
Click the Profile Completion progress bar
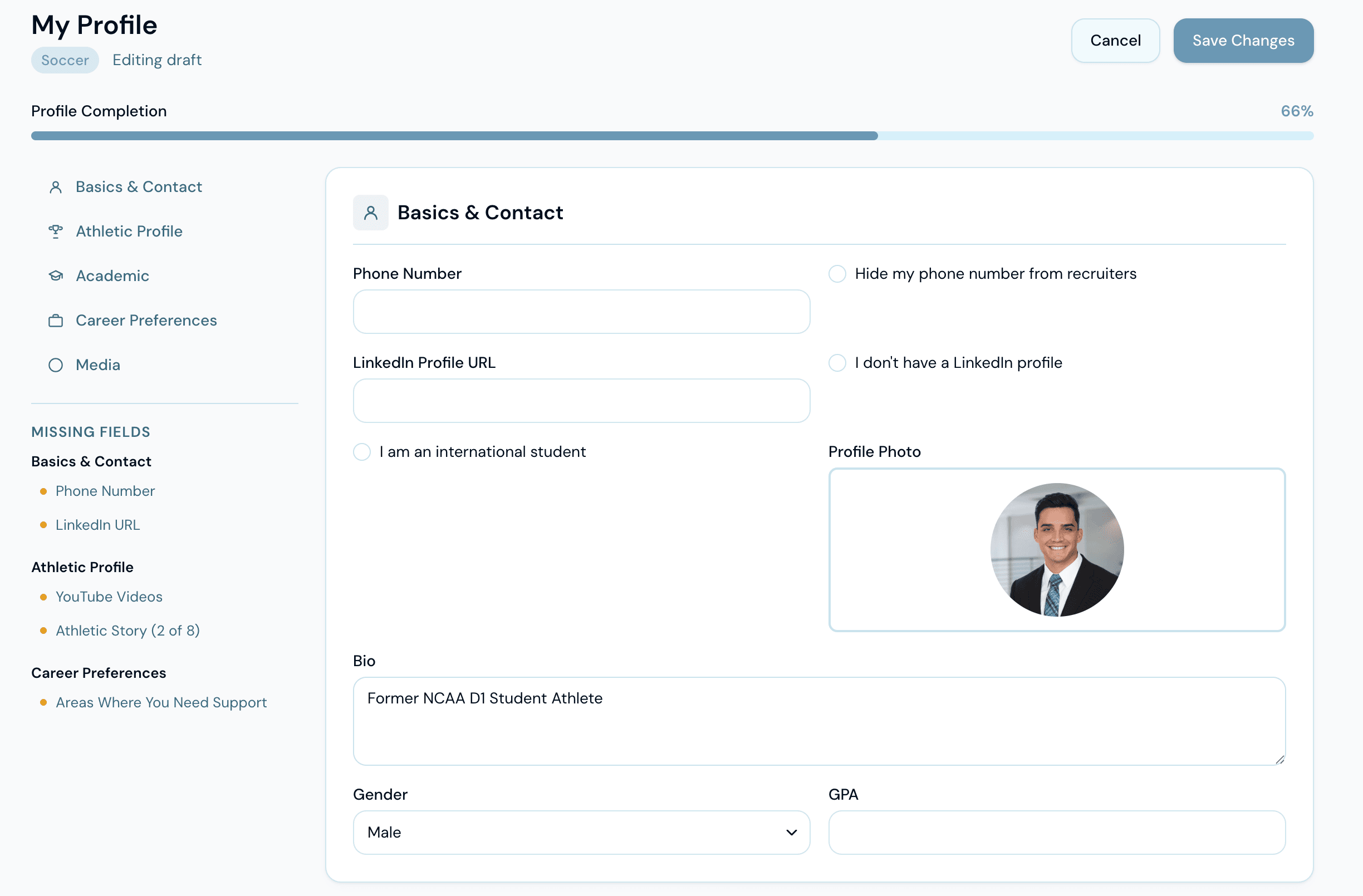672,136
